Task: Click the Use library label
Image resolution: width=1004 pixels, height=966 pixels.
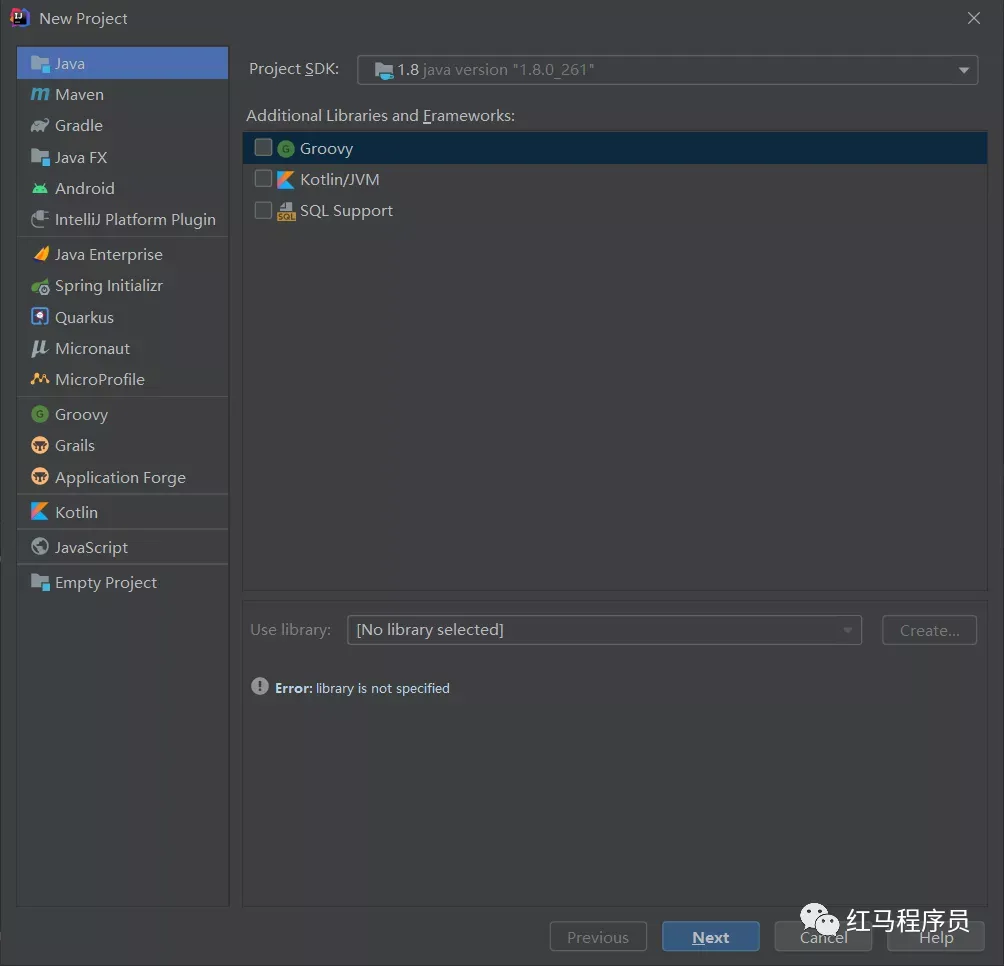Action: pyautogui.click(x=291, y=630)
